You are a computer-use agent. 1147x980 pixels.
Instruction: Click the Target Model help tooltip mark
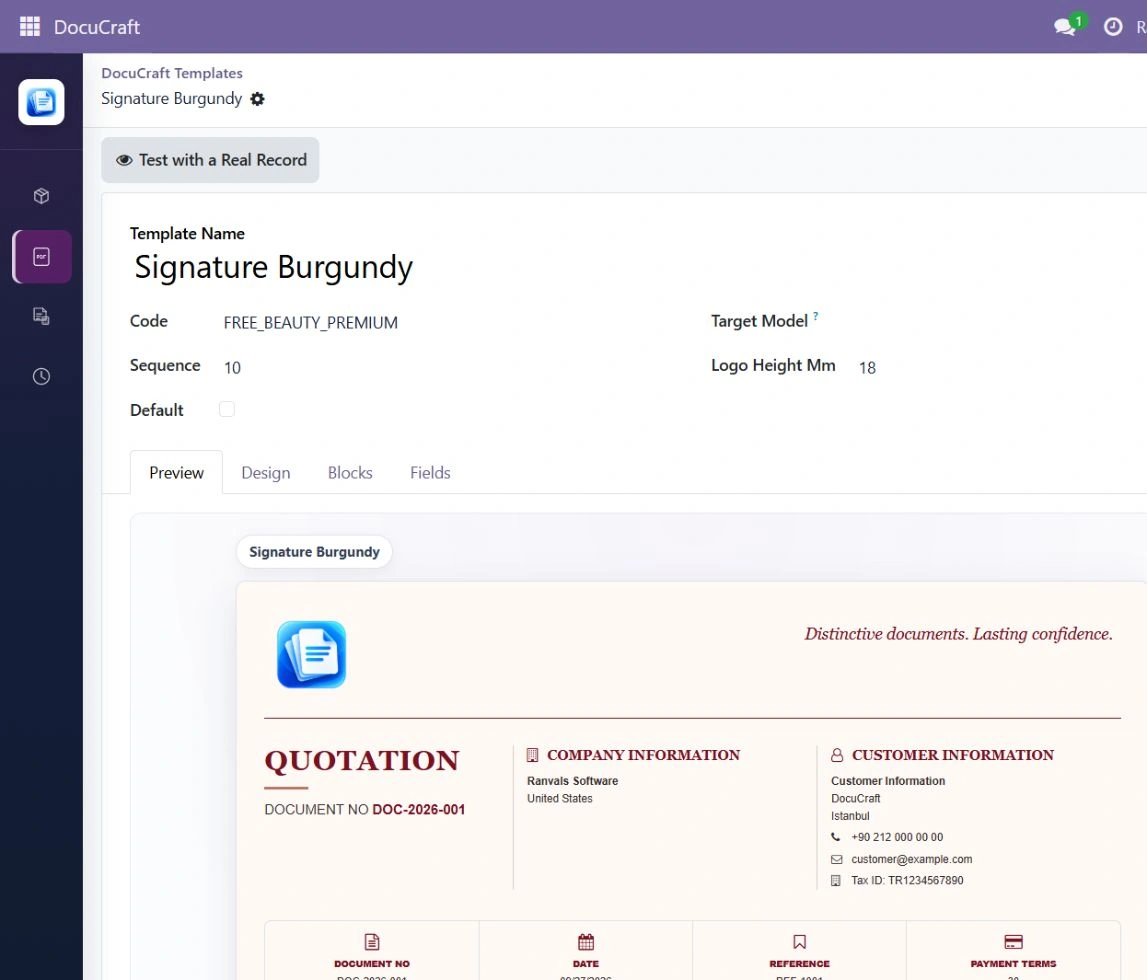click(x=816, y=315)
